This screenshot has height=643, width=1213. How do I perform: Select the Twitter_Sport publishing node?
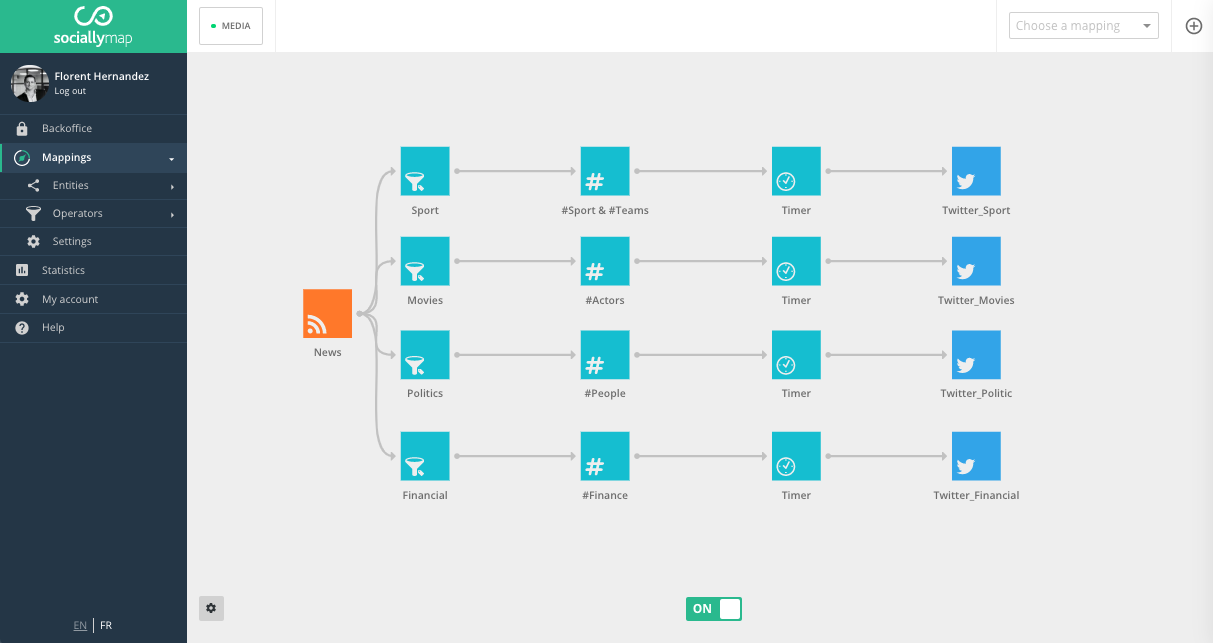975,170
